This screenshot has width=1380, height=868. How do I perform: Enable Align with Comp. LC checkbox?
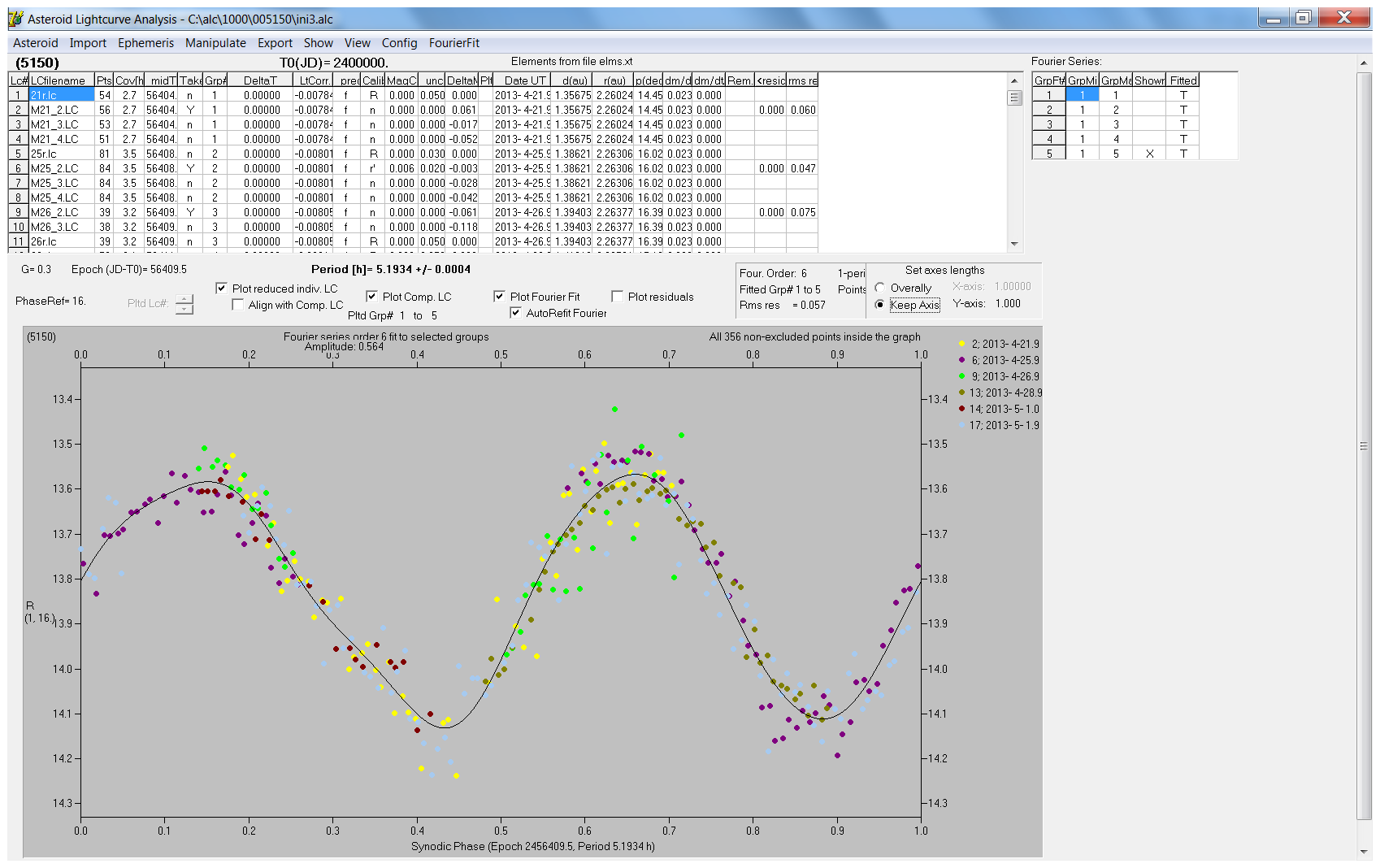(x=237, y=305)
